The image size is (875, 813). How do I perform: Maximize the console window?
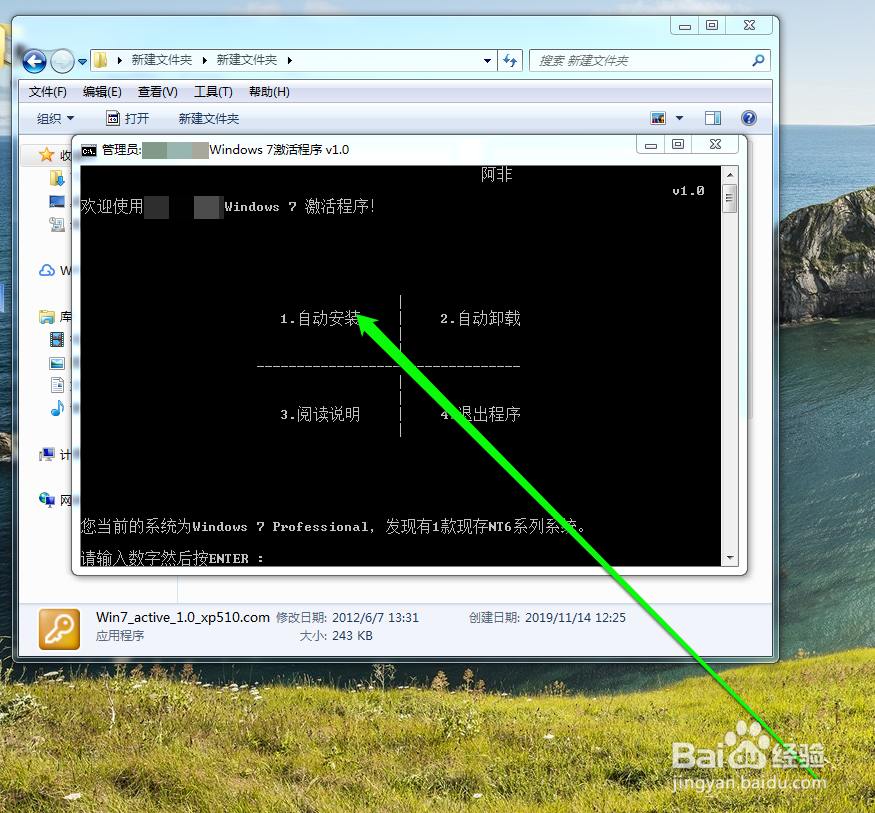678,145
